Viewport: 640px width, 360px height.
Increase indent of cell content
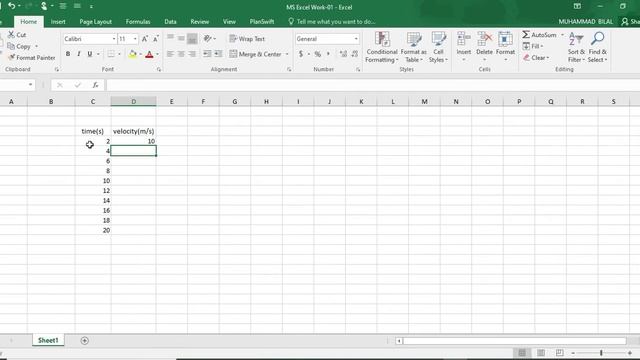[x=218, y=54]
